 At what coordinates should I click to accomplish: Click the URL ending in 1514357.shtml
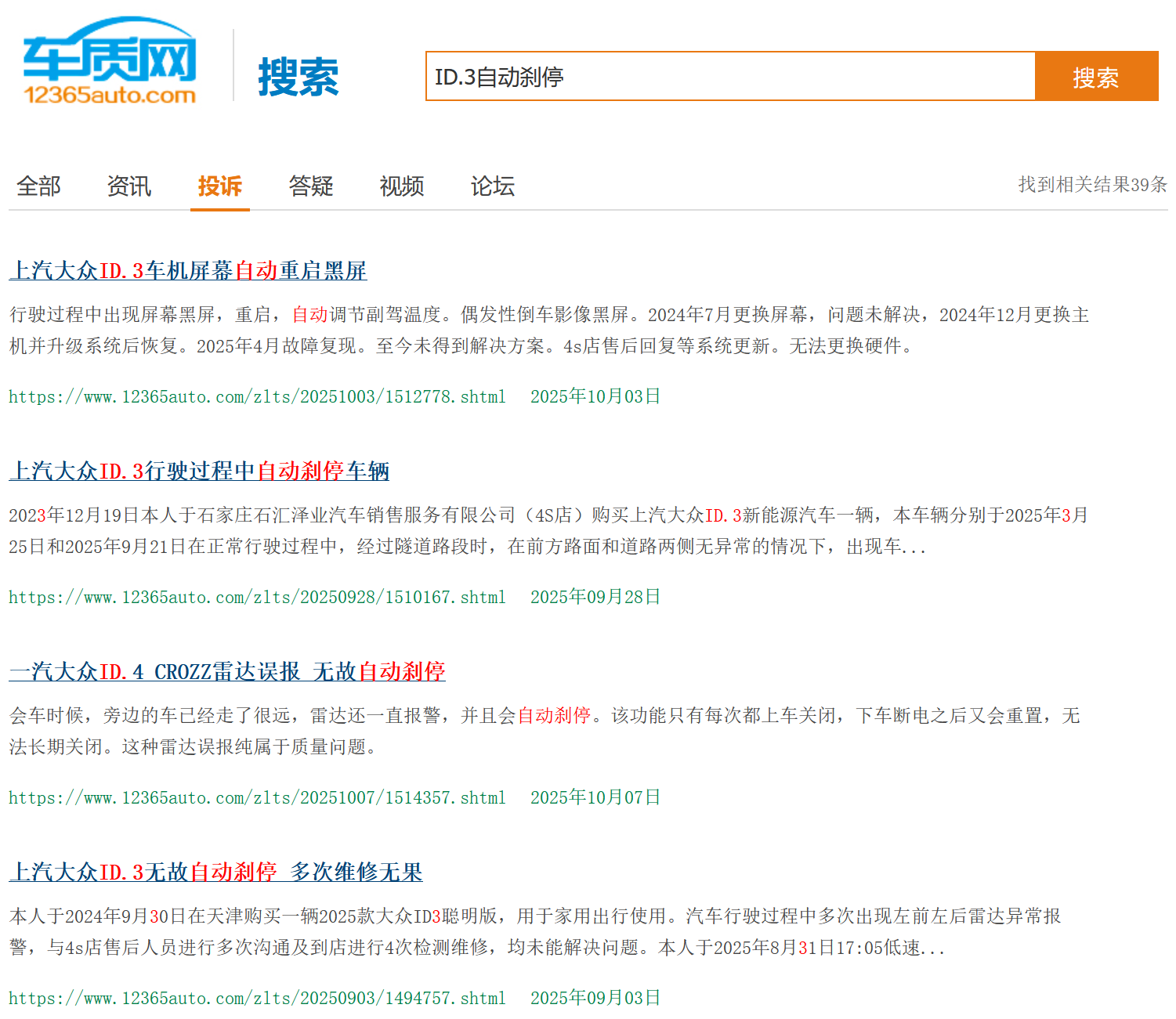click(x=257, y=798)
